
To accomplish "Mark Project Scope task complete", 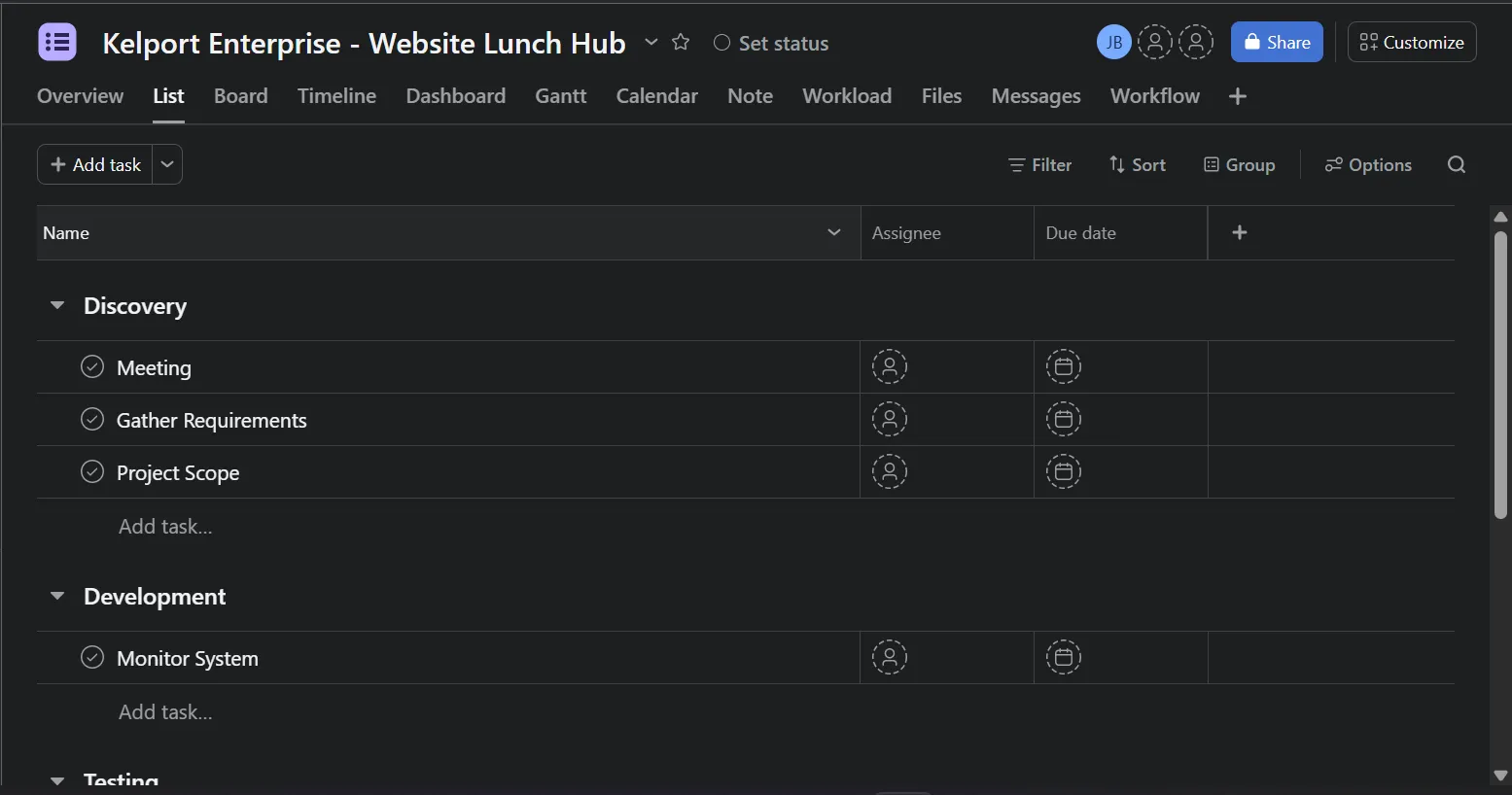I will (x=92, y=472).
